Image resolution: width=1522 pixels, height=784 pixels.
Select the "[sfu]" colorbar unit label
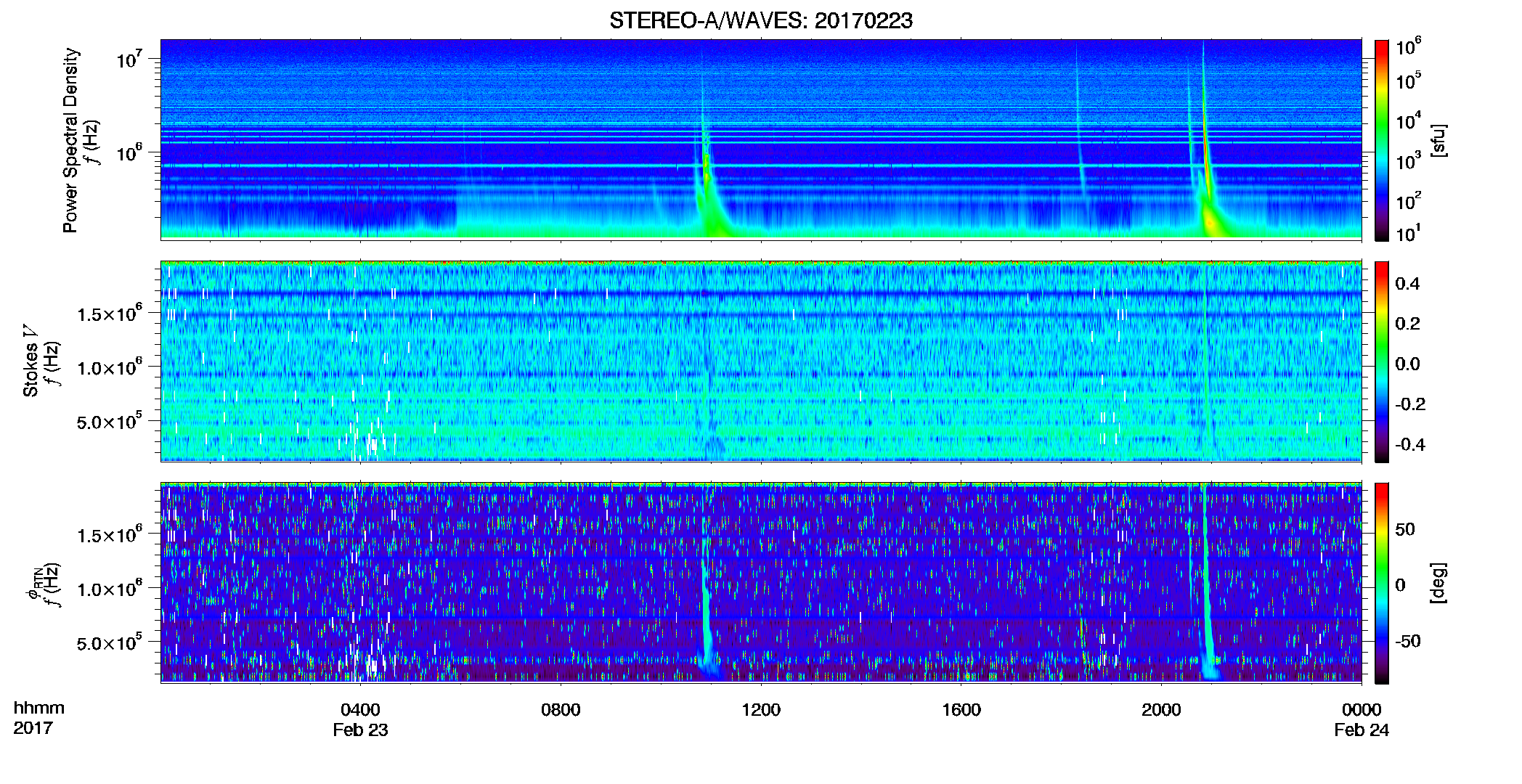coord(1438,140)
